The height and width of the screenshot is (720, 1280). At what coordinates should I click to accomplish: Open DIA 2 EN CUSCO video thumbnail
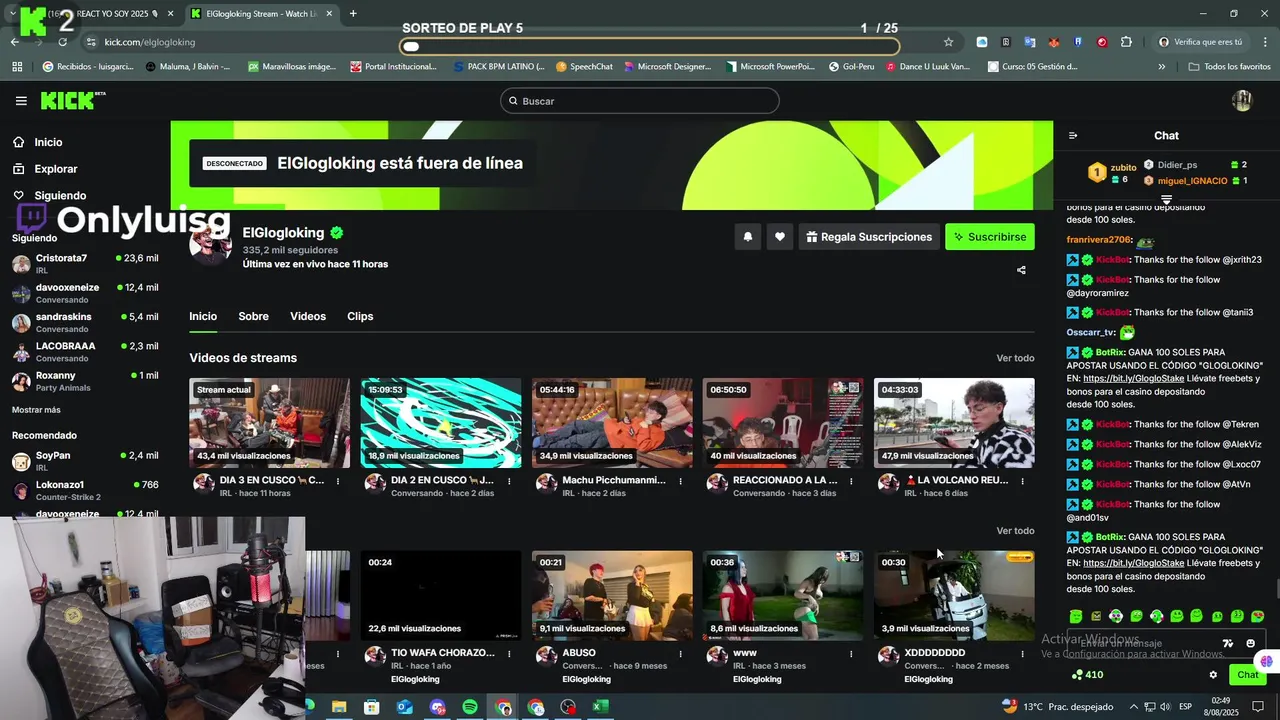tap(441, 423)
